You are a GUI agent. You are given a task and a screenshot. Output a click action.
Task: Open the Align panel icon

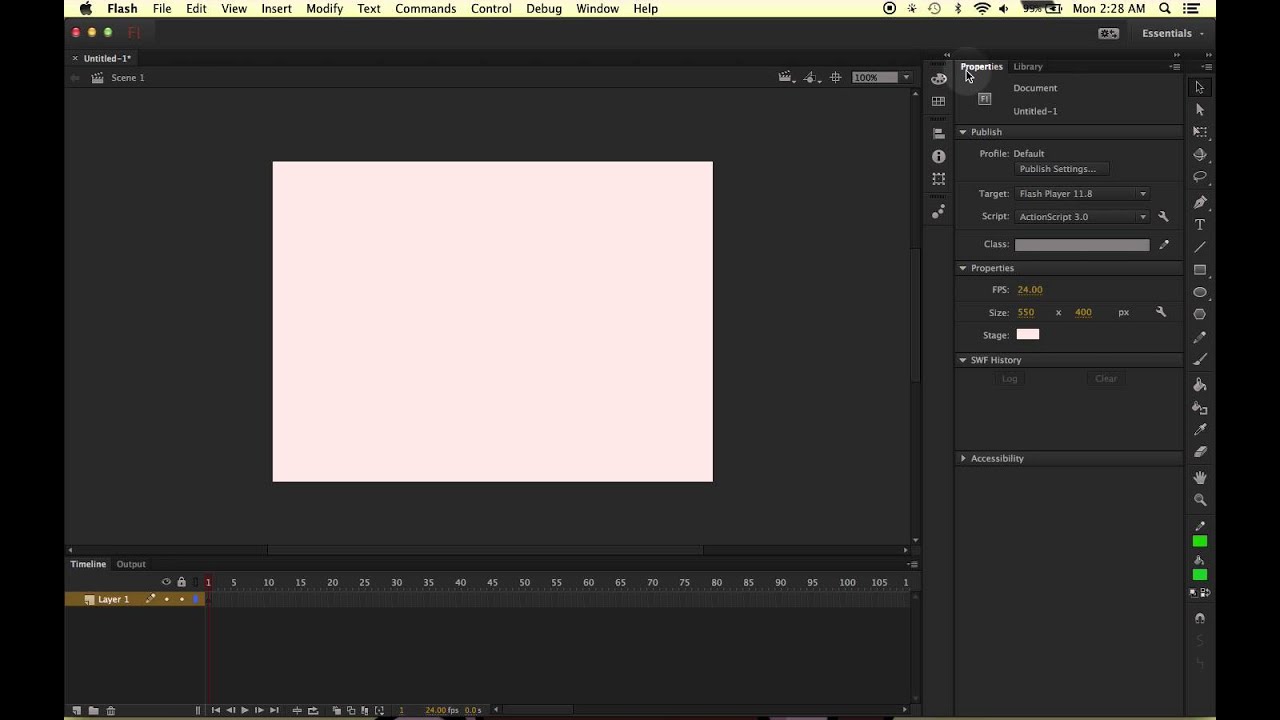tap(938, 133)
